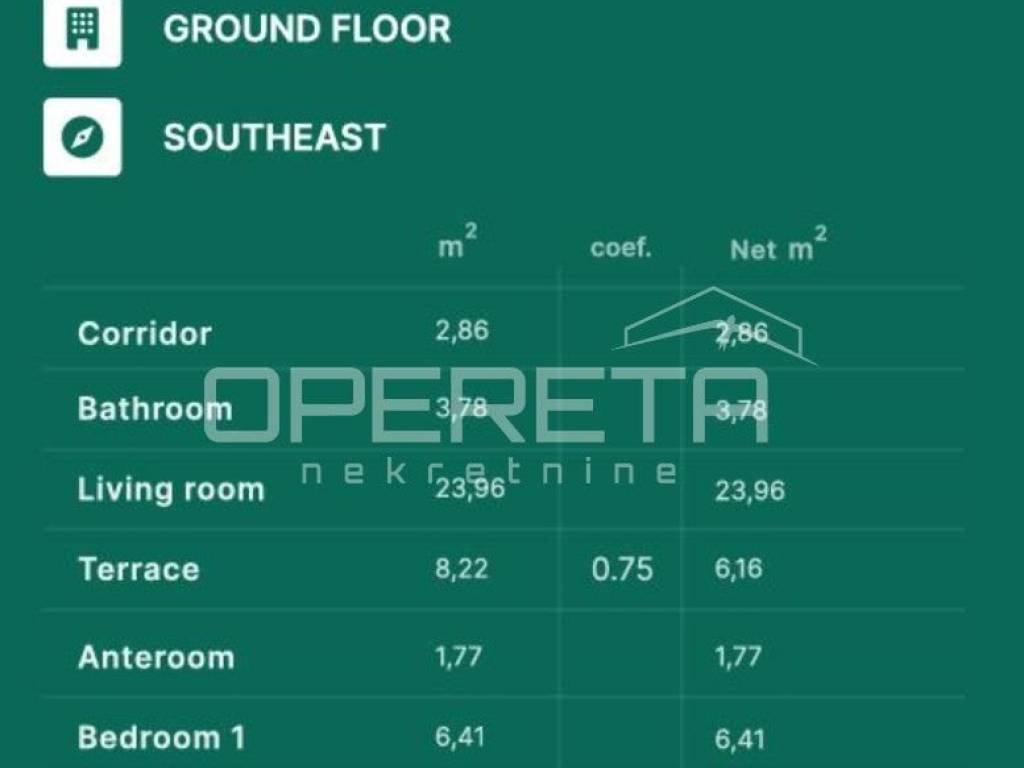The image size is (1024, 768).
Task: Click the m² column header
Action: click(458, 242)
